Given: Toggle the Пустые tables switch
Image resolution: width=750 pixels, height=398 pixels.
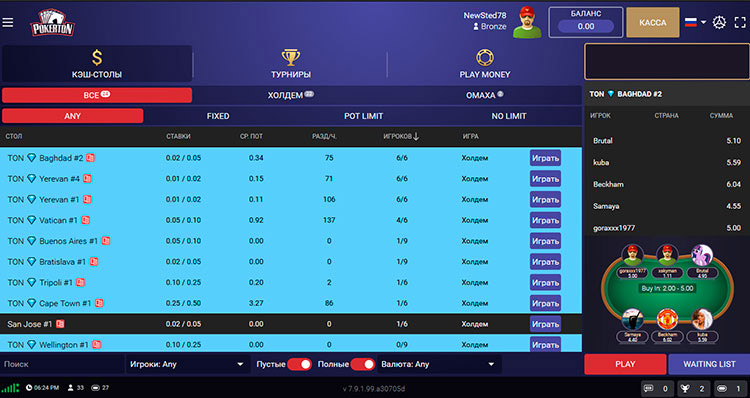Looking at the screenshot, I should click(299, 364).
